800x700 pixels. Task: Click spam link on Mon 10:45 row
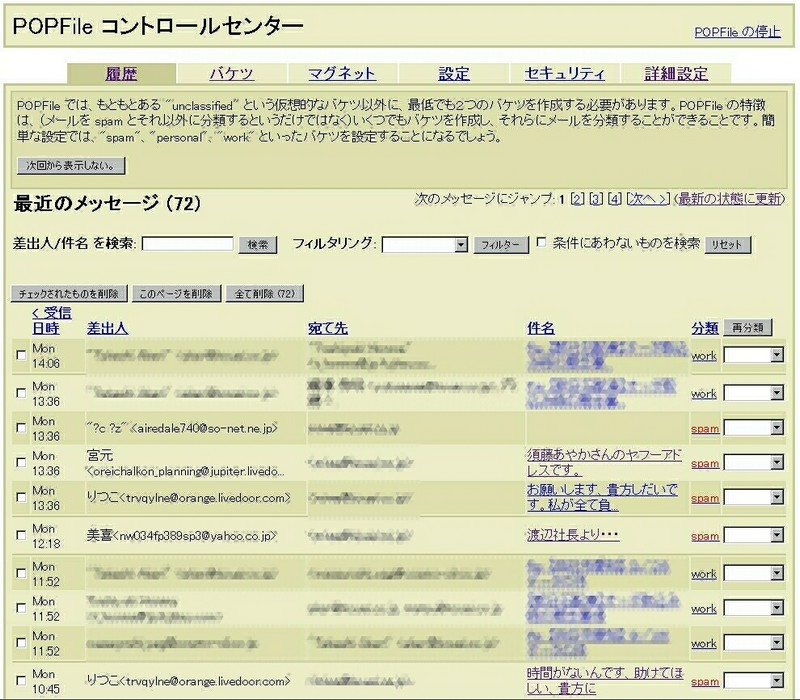click(705, 682)
